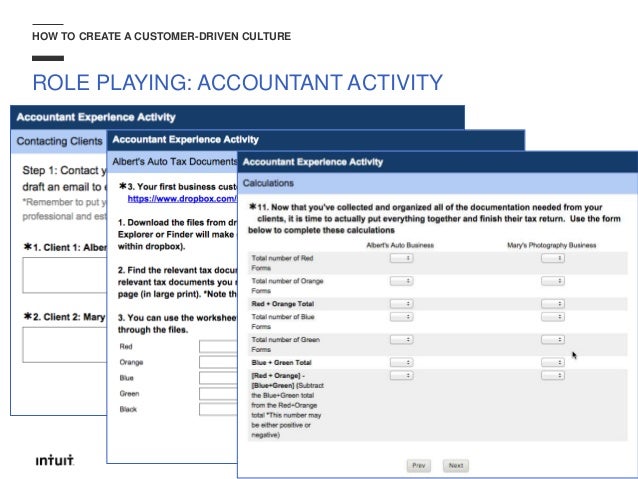Viewport: 638px width, 479px height.
Task: Click the Black worksheet input field
Action: point(218,409)
